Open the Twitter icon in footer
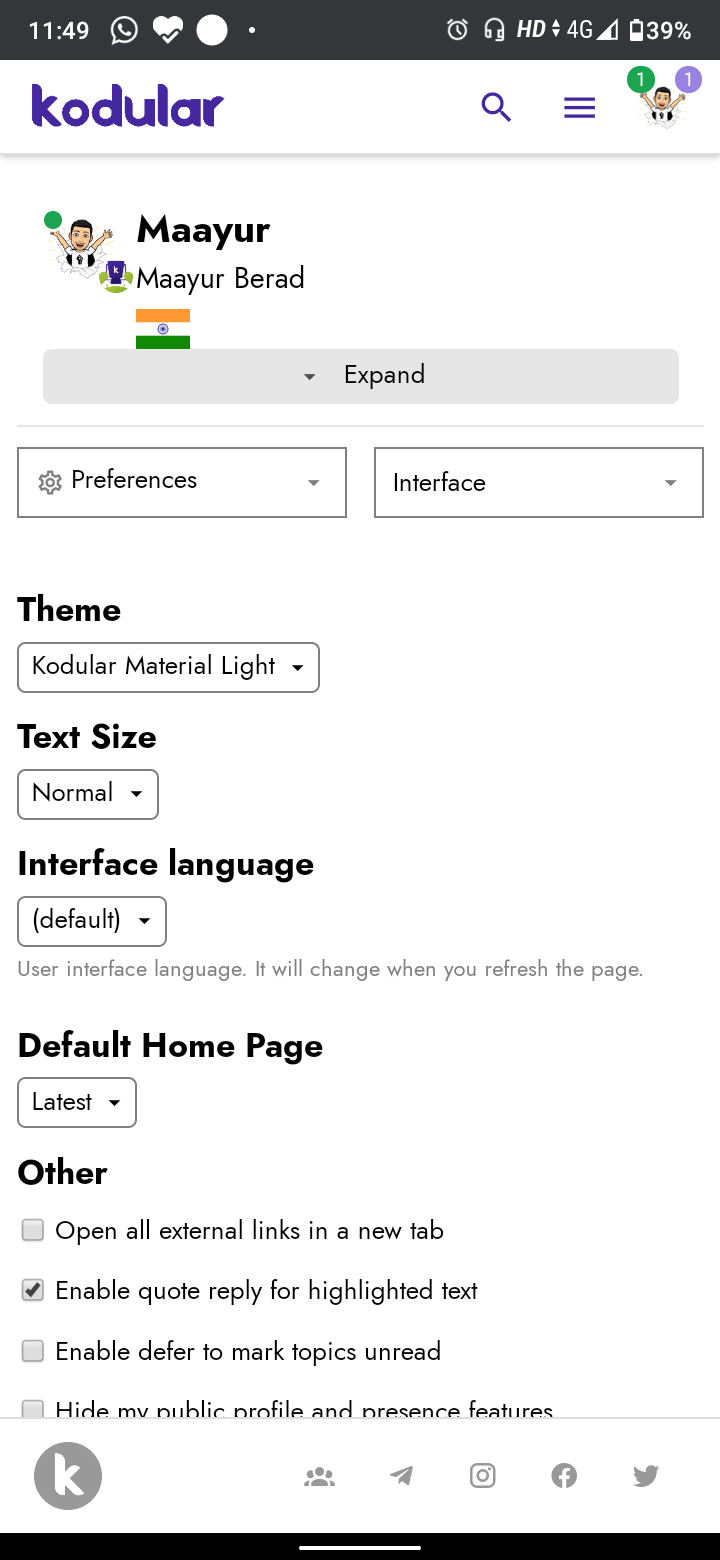This screenshot has width=720, height=1560. tap(646, 1475)
